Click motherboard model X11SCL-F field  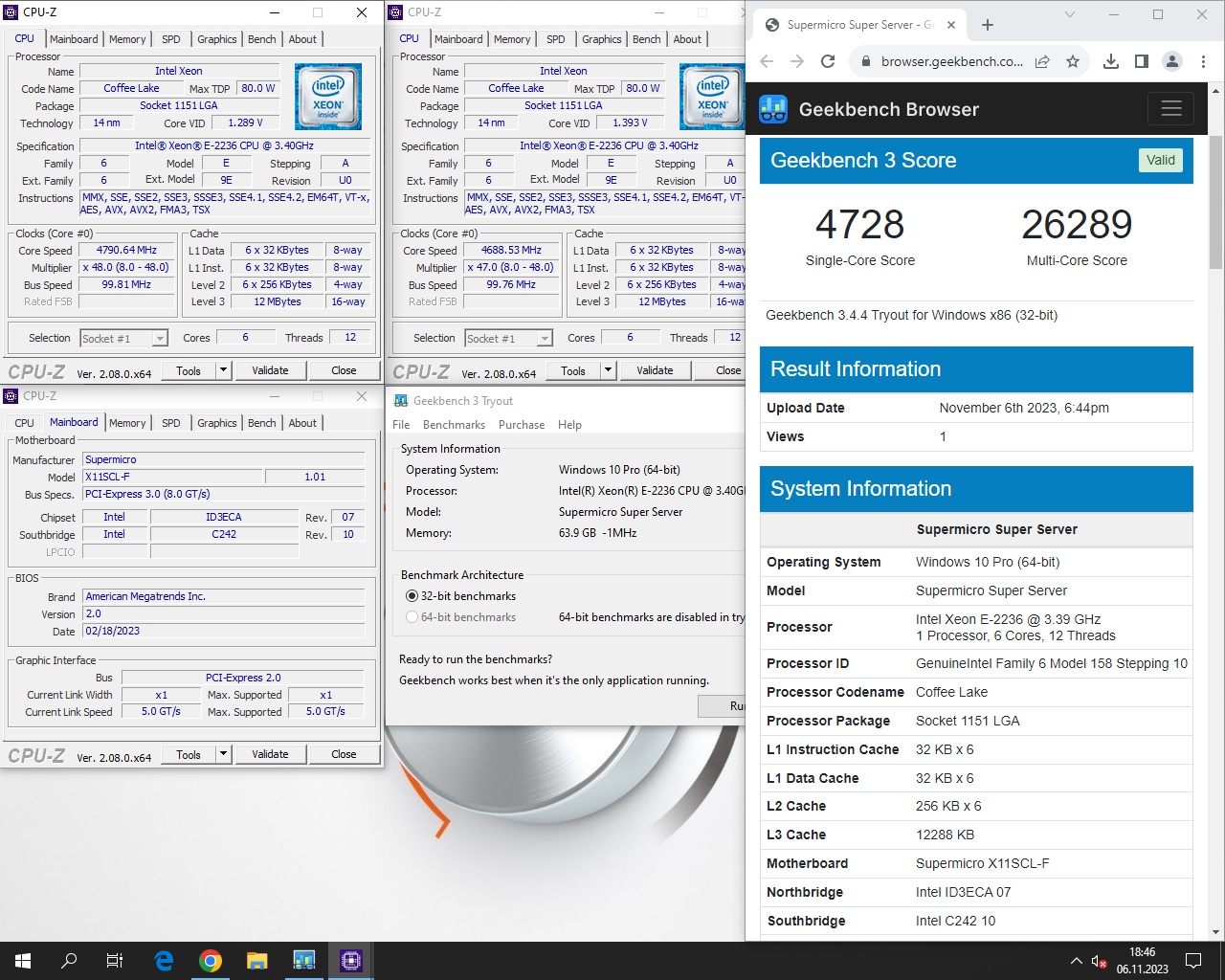coord(172,477)
